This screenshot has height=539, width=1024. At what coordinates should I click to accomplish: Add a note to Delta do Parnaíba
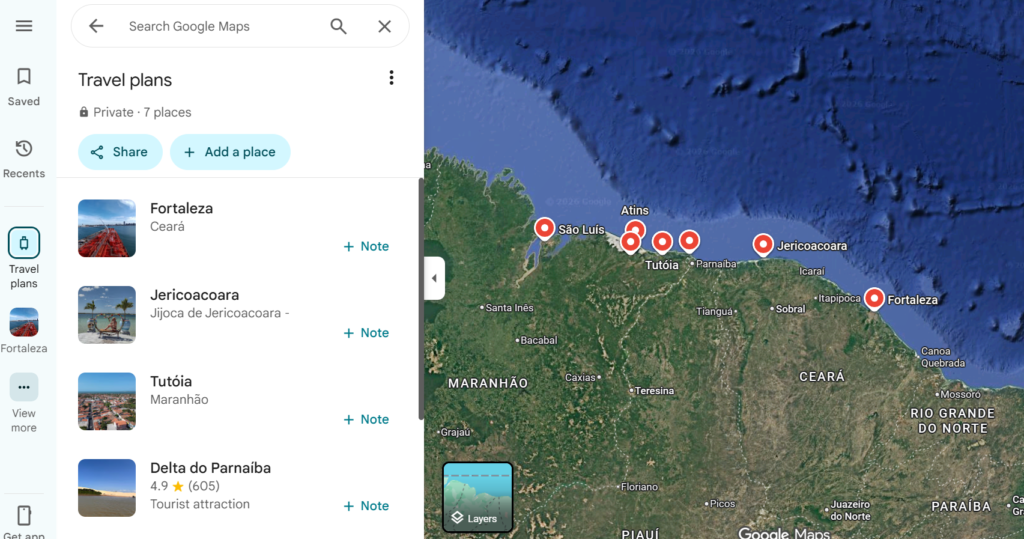[x=366, y=506]
